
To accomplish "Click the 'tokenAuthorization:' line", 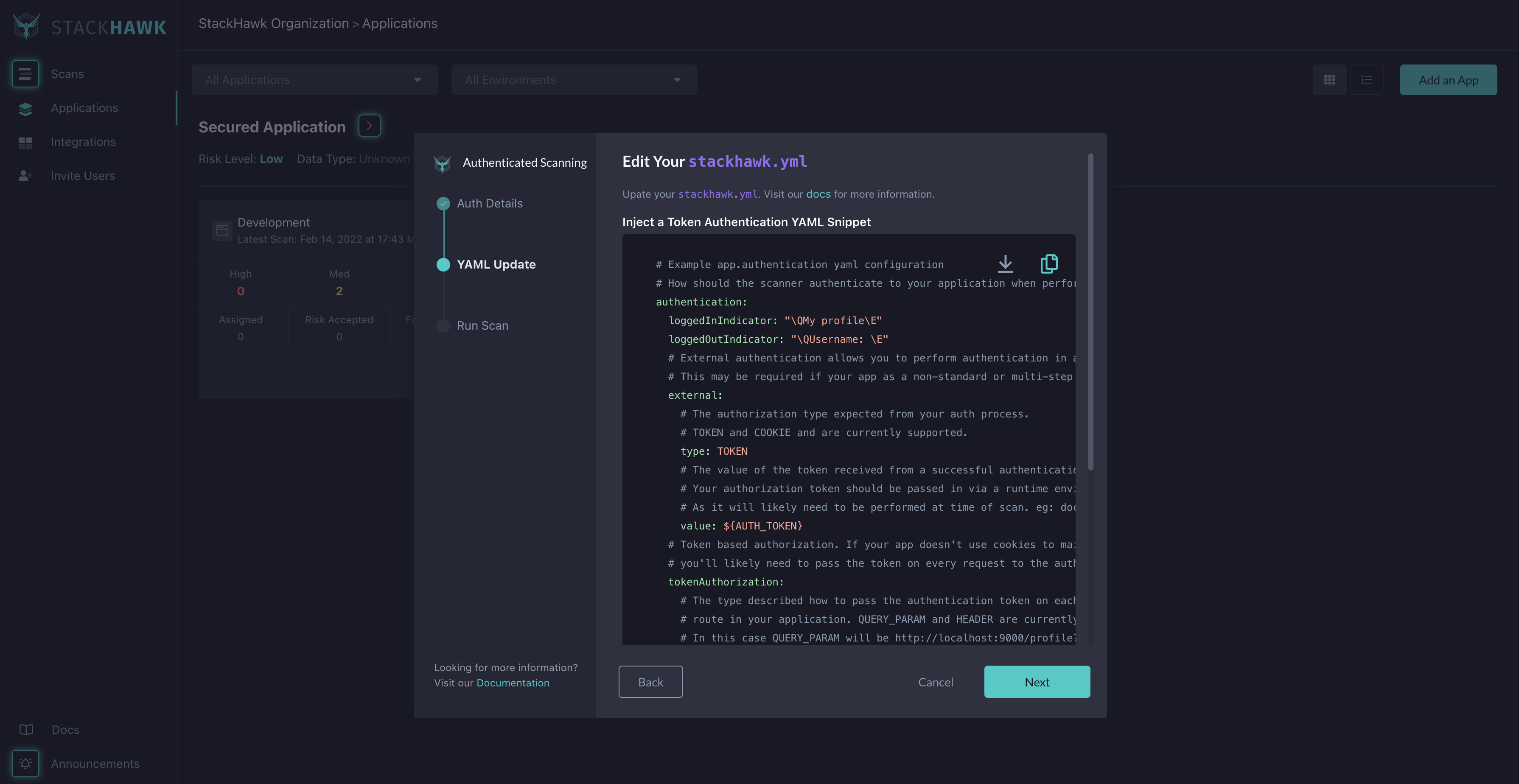I will pos(725,582).
